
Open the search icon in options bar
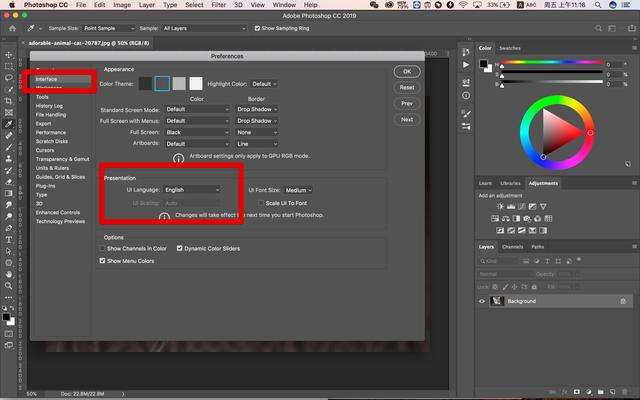pyautogui.click(x=598, y=29)
